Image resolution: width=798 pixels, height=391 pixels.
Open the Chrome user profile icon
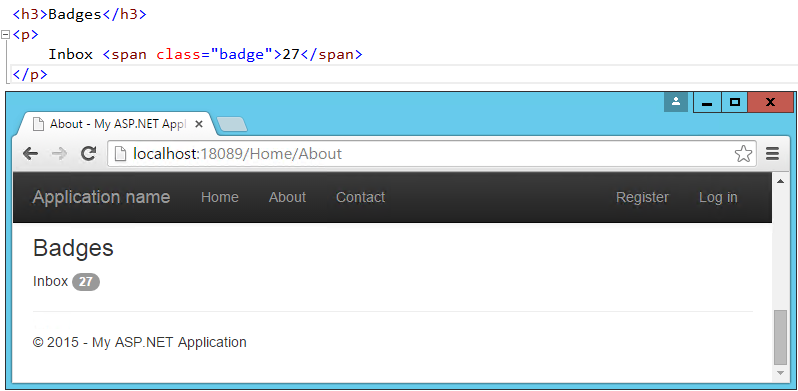pos(676,102)
